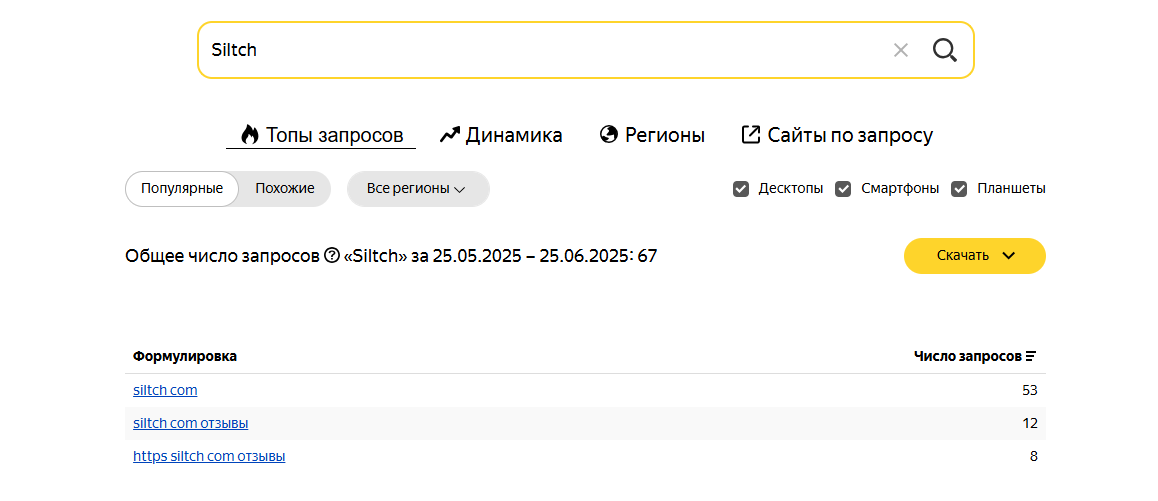Image resolution: width=1158 pixels, height=501 pixels.
Task: Click the globe icon for Регионы
Action: [x=609, y=134]
